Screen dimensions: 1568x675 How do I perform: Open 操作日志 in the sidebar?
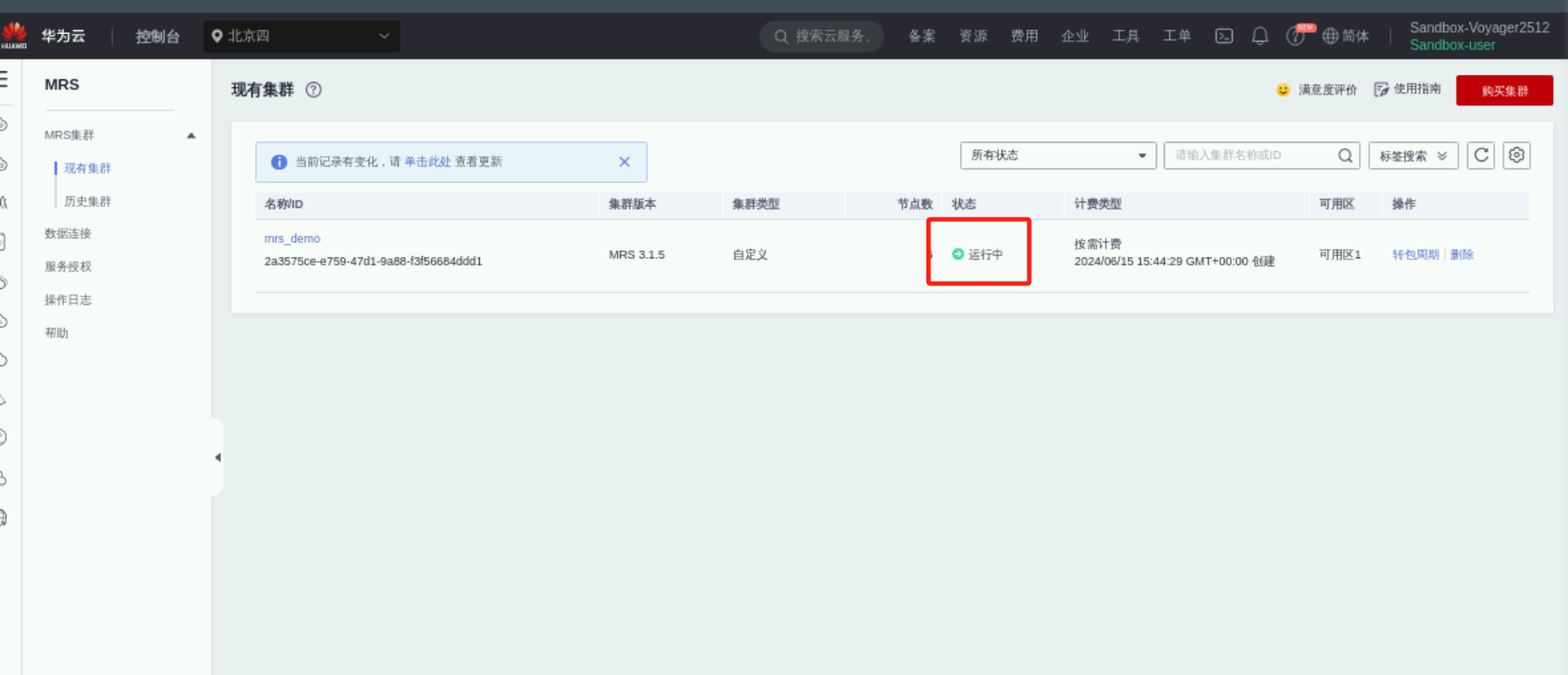(x=68, y=300)
